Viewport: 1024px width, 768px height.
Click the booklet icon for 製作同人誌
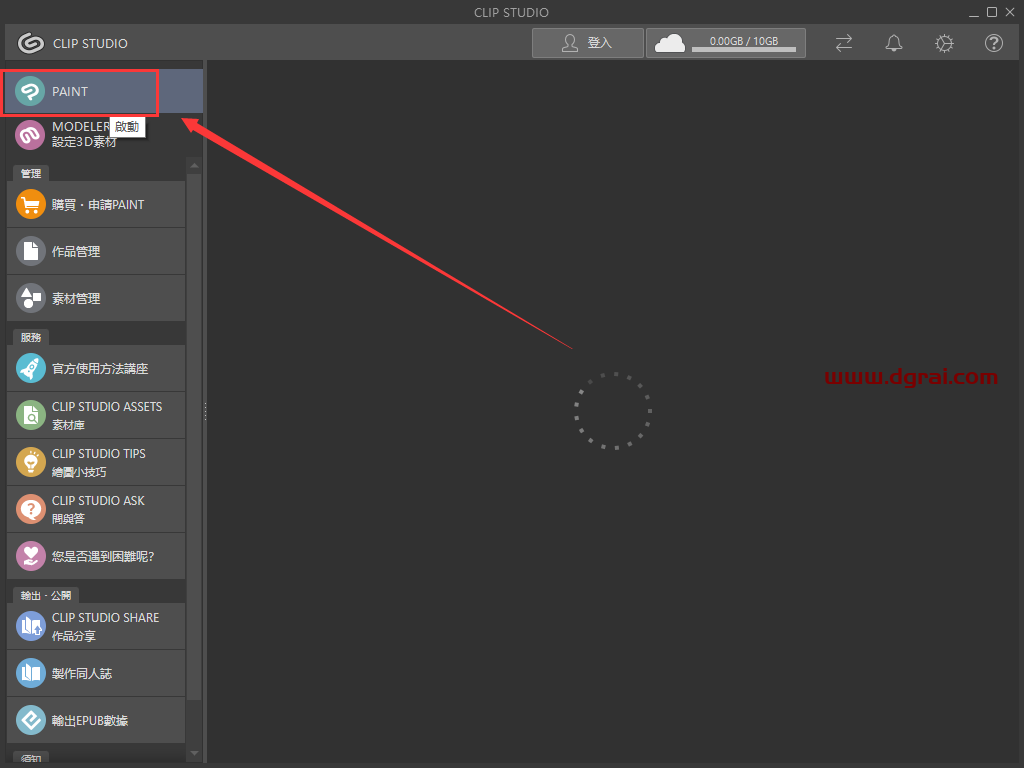pyautogui.click(x=31, y=673)
